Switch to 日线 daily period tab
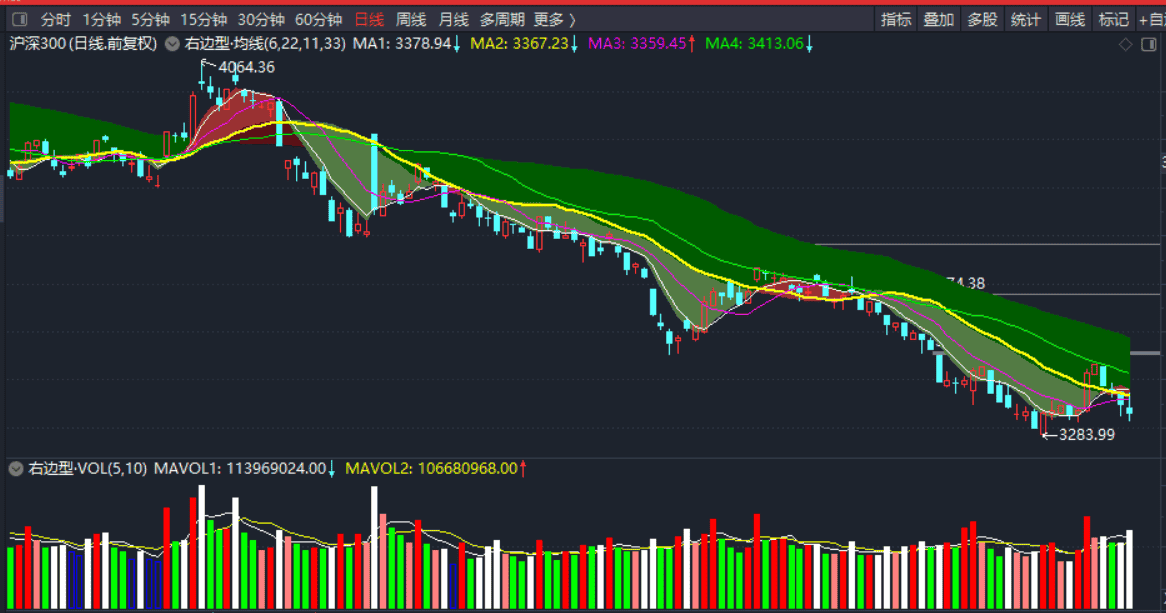The image size is (1166, 613). [x=369, y=19]
